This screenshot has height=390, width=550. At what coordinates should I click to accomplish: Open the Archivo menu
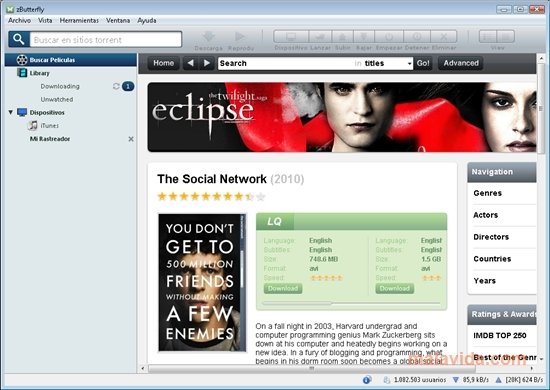coord(19,21)
